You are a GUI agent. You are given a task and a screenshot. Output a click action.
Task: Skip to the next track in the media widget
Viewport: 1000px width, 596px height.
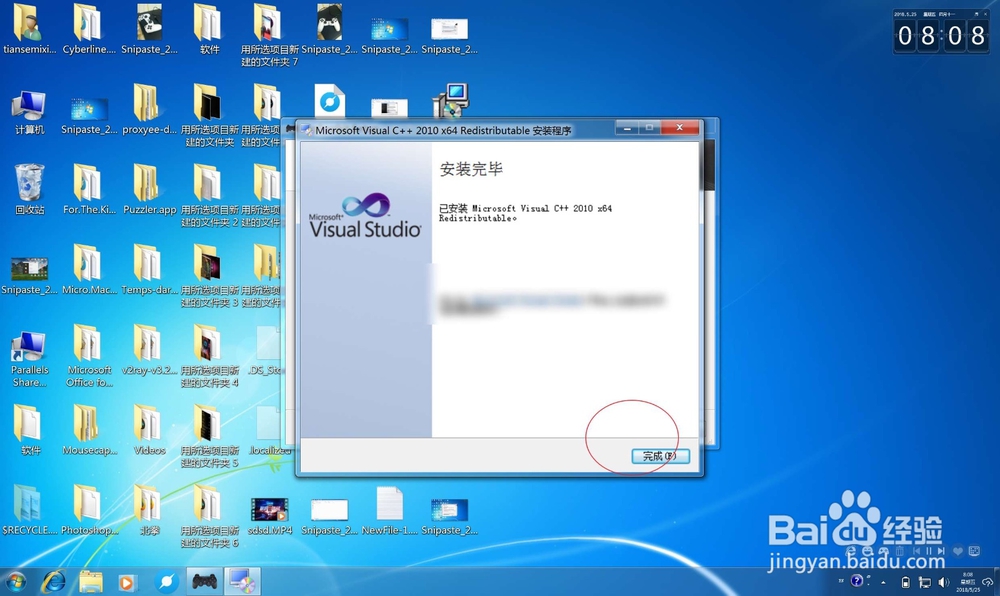pyautogui.click(x=941, y=551)
